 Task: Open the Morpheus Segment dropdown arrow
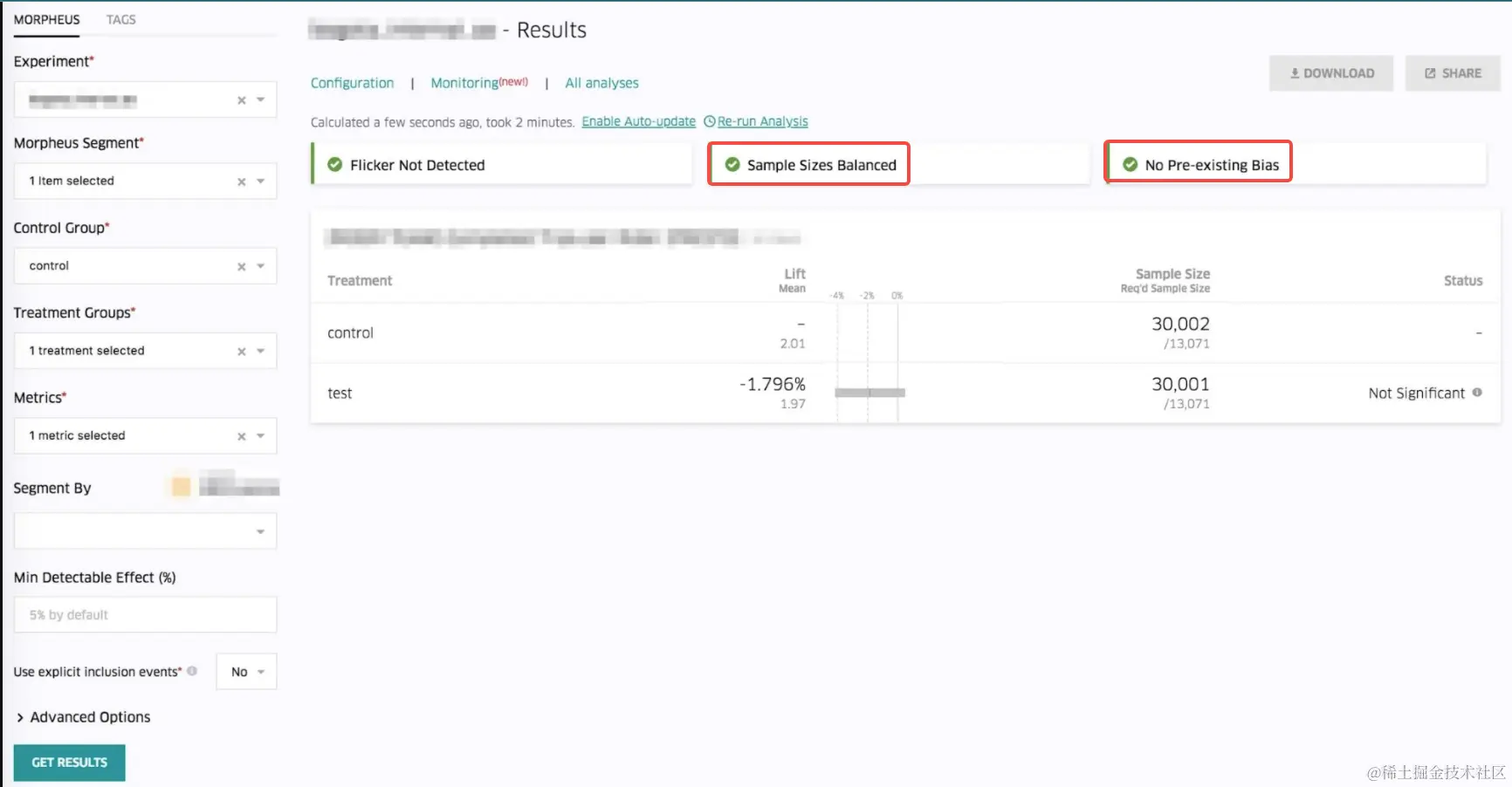(260, 181)
